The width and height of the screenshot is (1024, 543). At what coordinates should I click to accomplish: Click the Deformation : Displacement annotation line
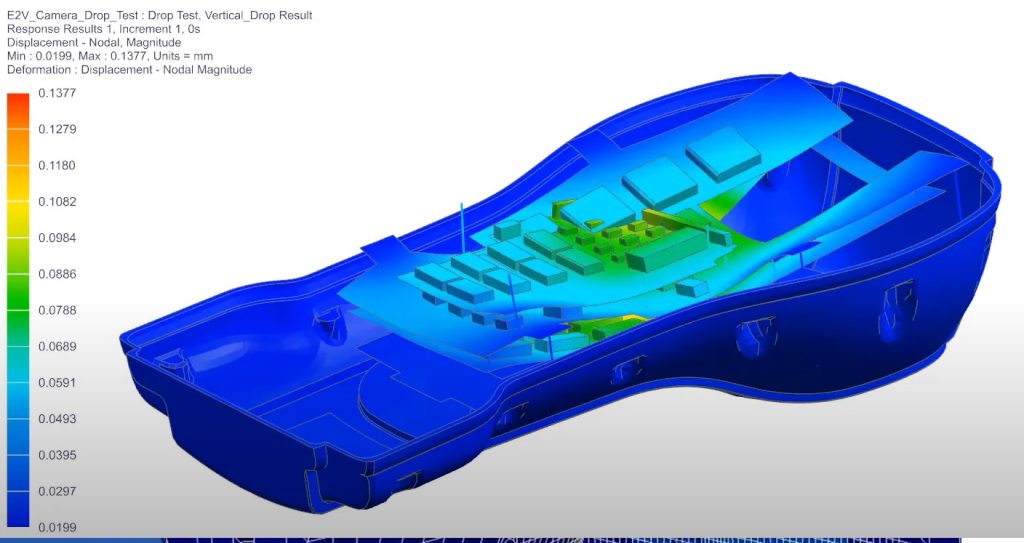[129, 70]
